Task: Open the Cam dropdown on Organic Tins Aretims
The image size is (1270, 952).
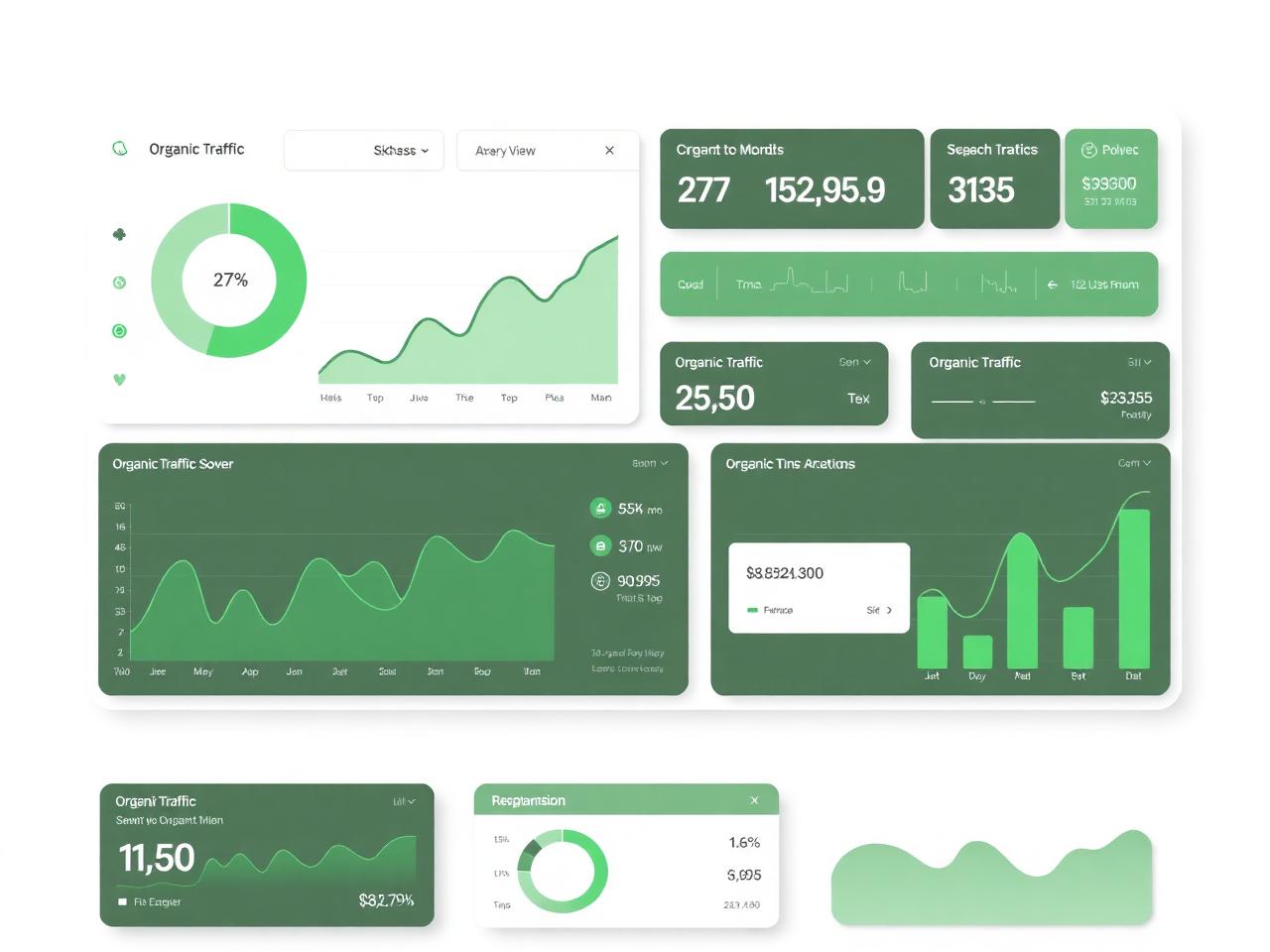Action: point(1134,463)
